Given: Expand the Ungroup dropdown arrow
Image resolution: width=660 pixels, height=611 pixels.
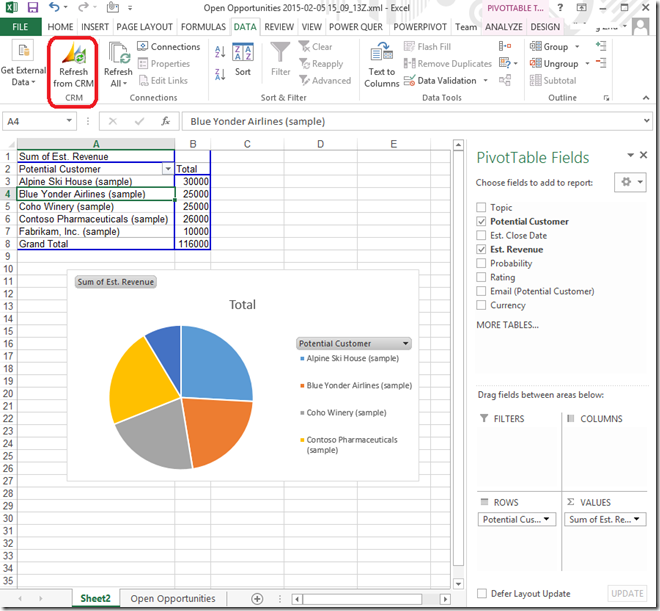Looking at the screenshot, I should click(x=587, y=64).
